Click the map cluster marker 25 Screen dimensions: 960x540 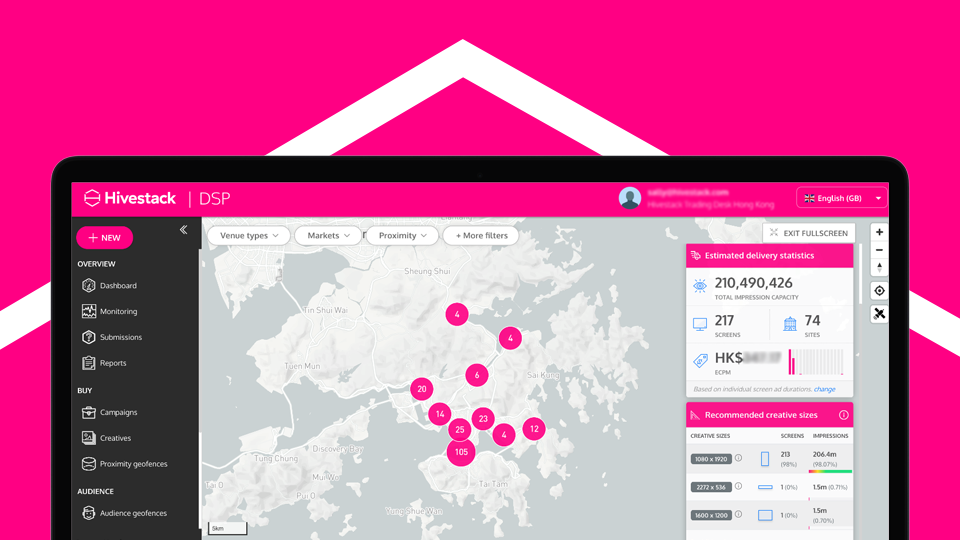tap(460, 430)
